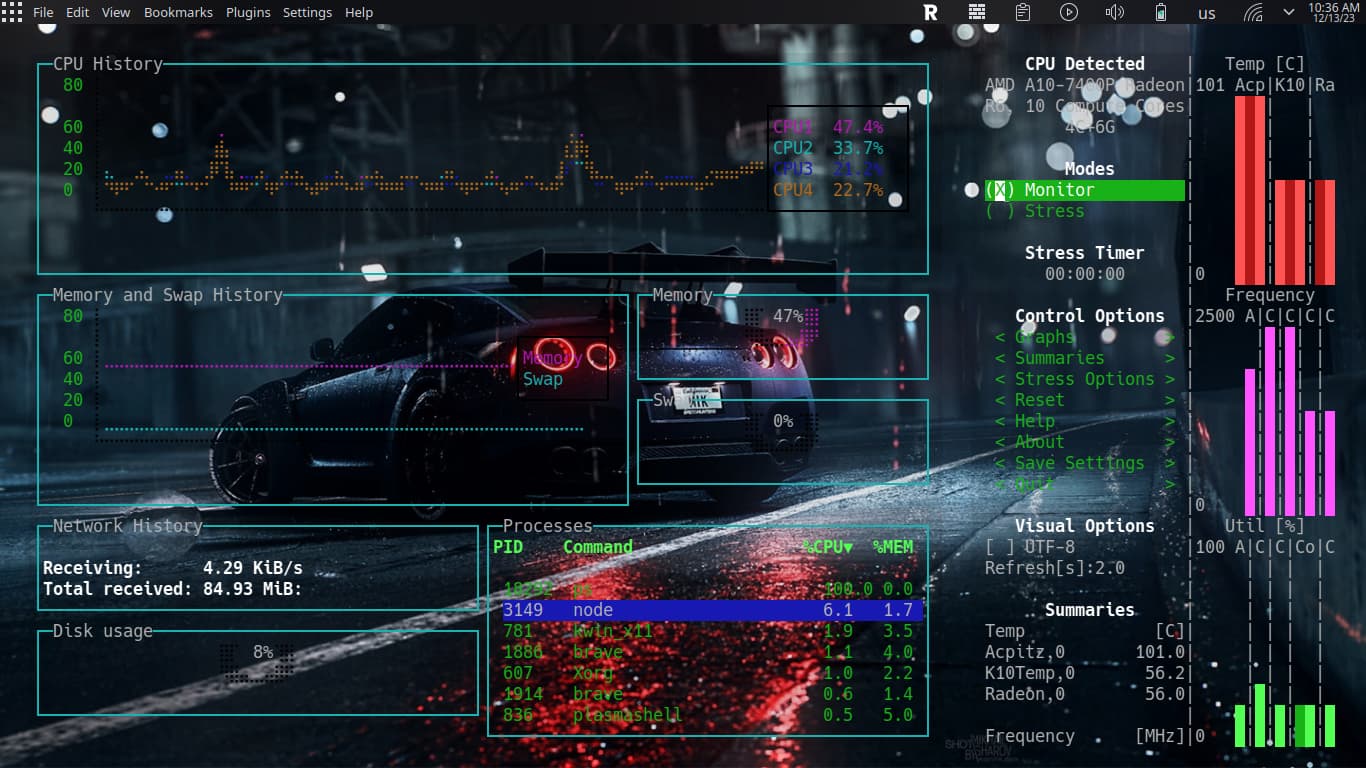The image size is (1366, 768).
Task: Click CPU2 33.7% legend entry
Action: click(828, 148)
